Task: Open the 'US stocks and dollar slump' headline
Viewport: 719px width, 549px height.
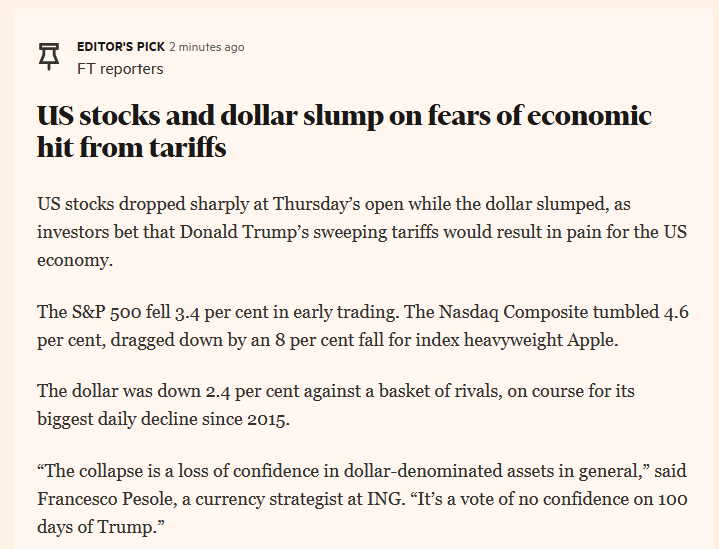Action: [344, 132]
